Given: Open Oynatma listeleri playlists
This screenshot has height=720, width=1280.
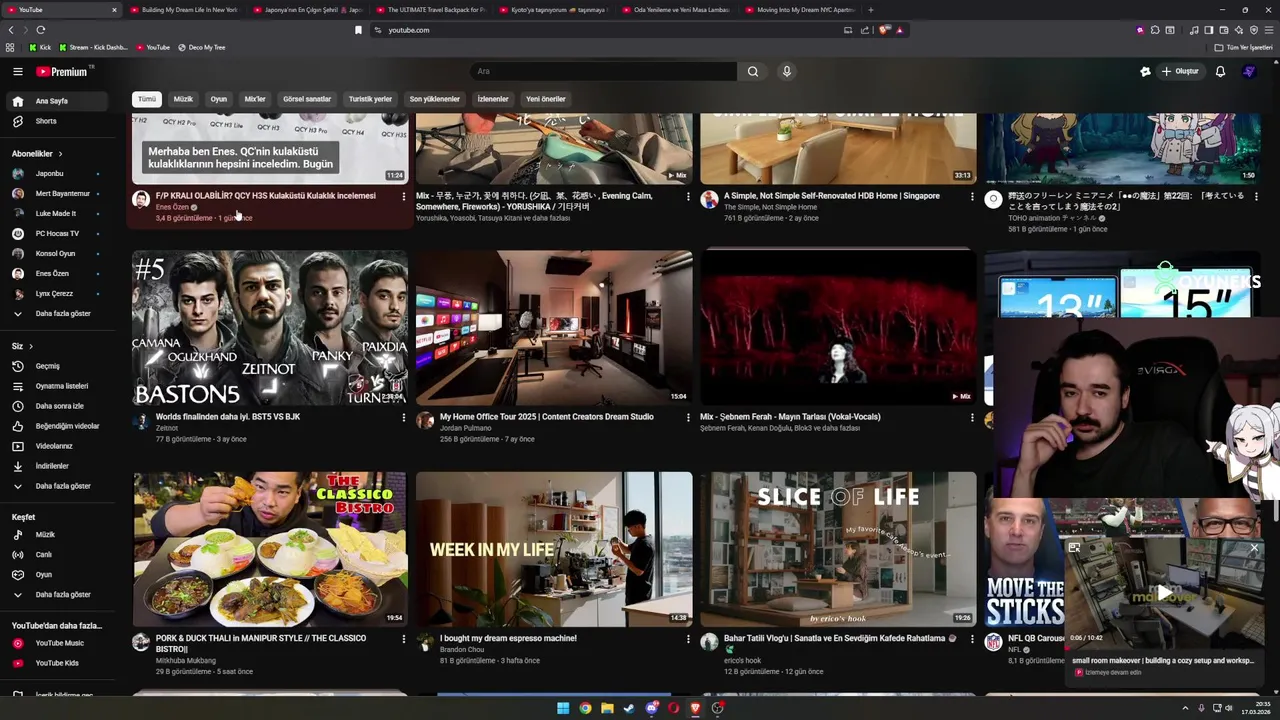Looking at the screenshot, I should 55,386.
